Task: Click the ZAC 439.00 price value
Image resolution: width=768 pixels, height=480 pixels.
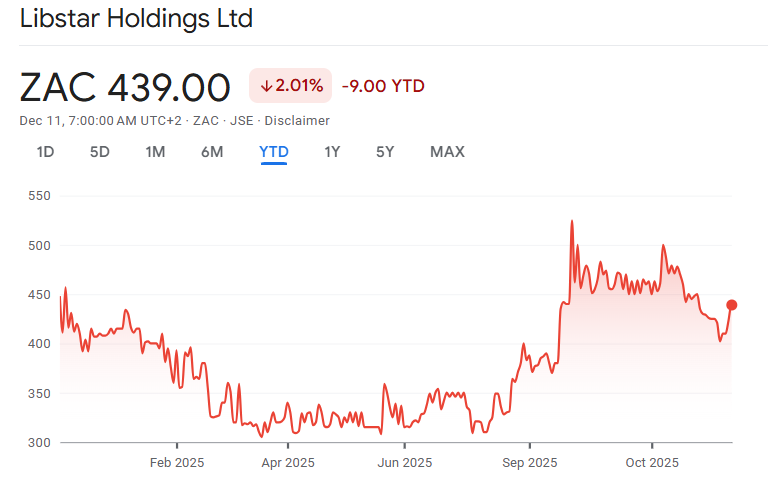Action: tap(125, 87)
